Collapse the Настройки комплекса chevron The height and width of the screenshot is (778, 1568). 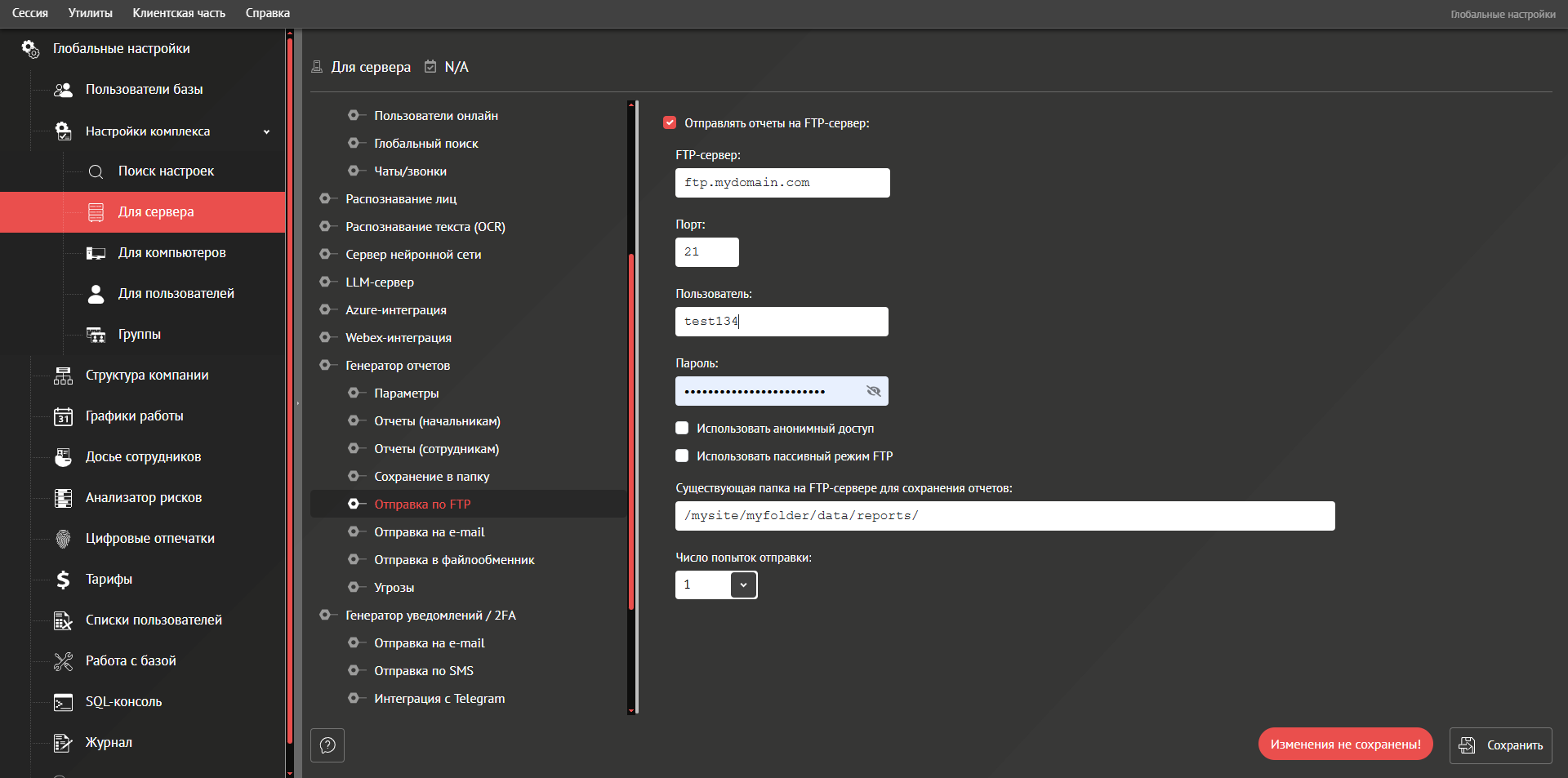pos(266,131)
